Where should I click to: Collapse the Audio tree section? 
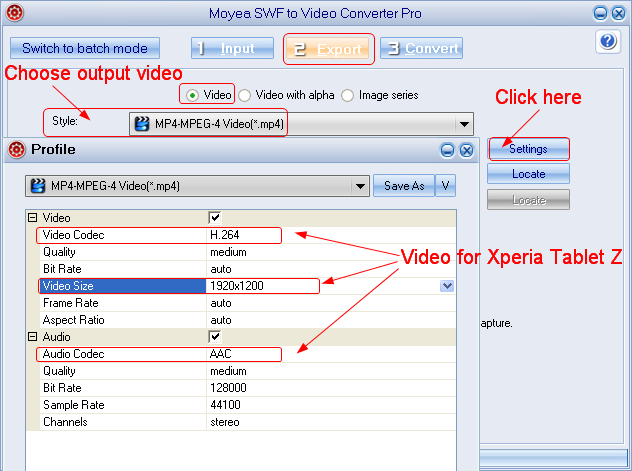coord(33,337)
